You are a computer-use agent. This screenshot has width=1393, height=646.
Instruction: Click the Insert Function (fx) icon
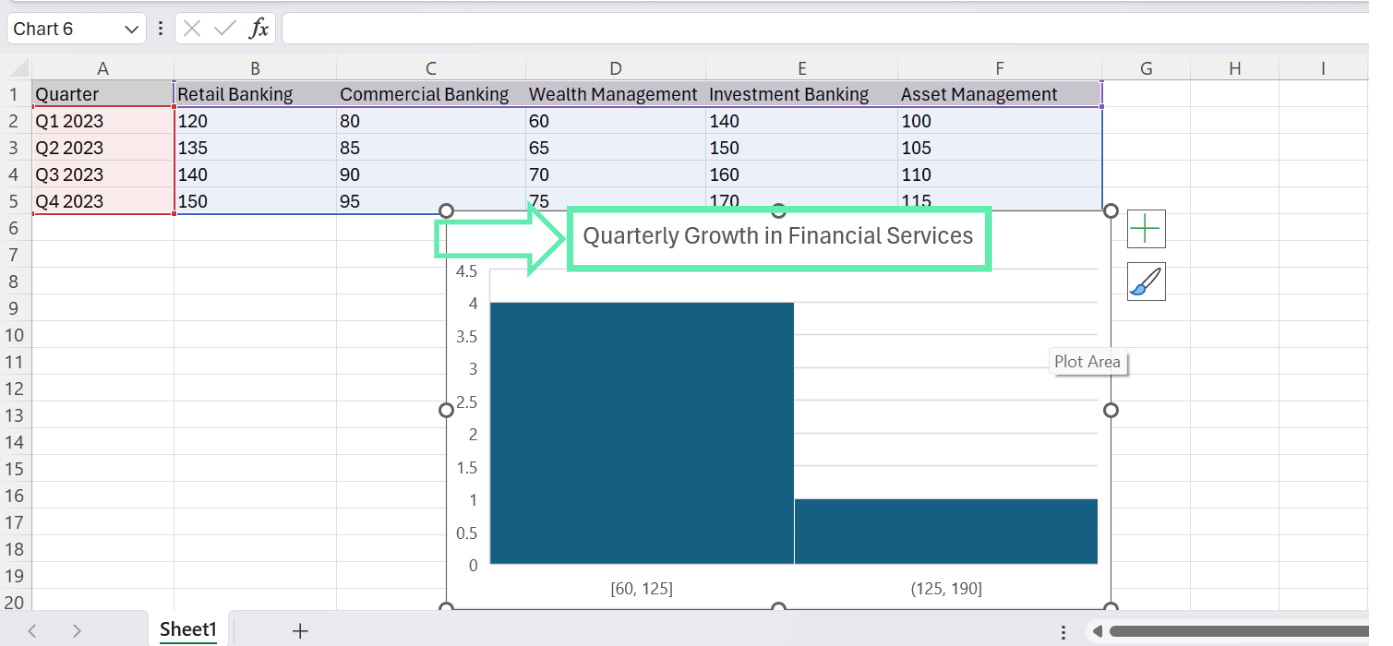(259, 28)
